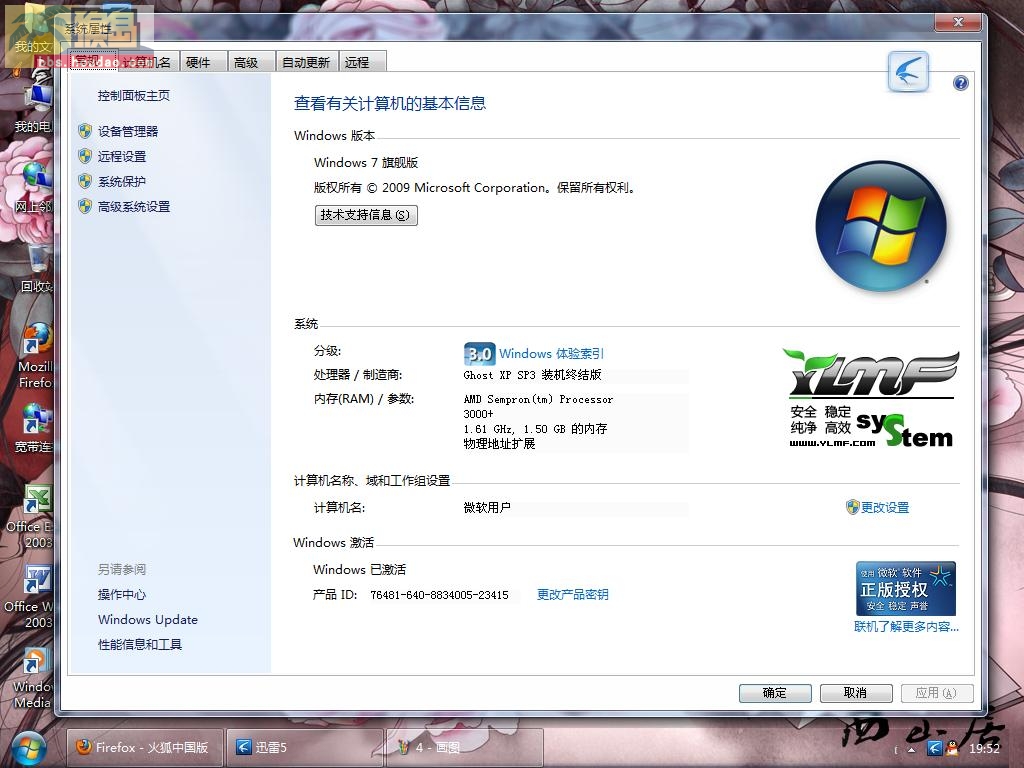Viewport: 1024px width, 768px height.
Task: Click the Windows logo orb image
Action: coord(881,227)
